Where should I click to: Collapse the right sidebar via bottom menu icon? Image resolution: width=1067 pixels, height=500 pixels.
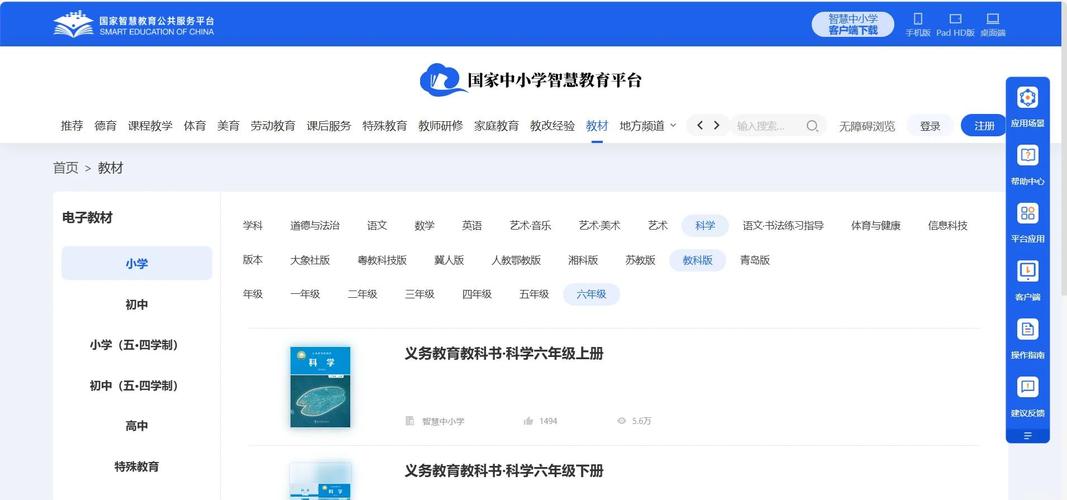[x=1027, y=436]
